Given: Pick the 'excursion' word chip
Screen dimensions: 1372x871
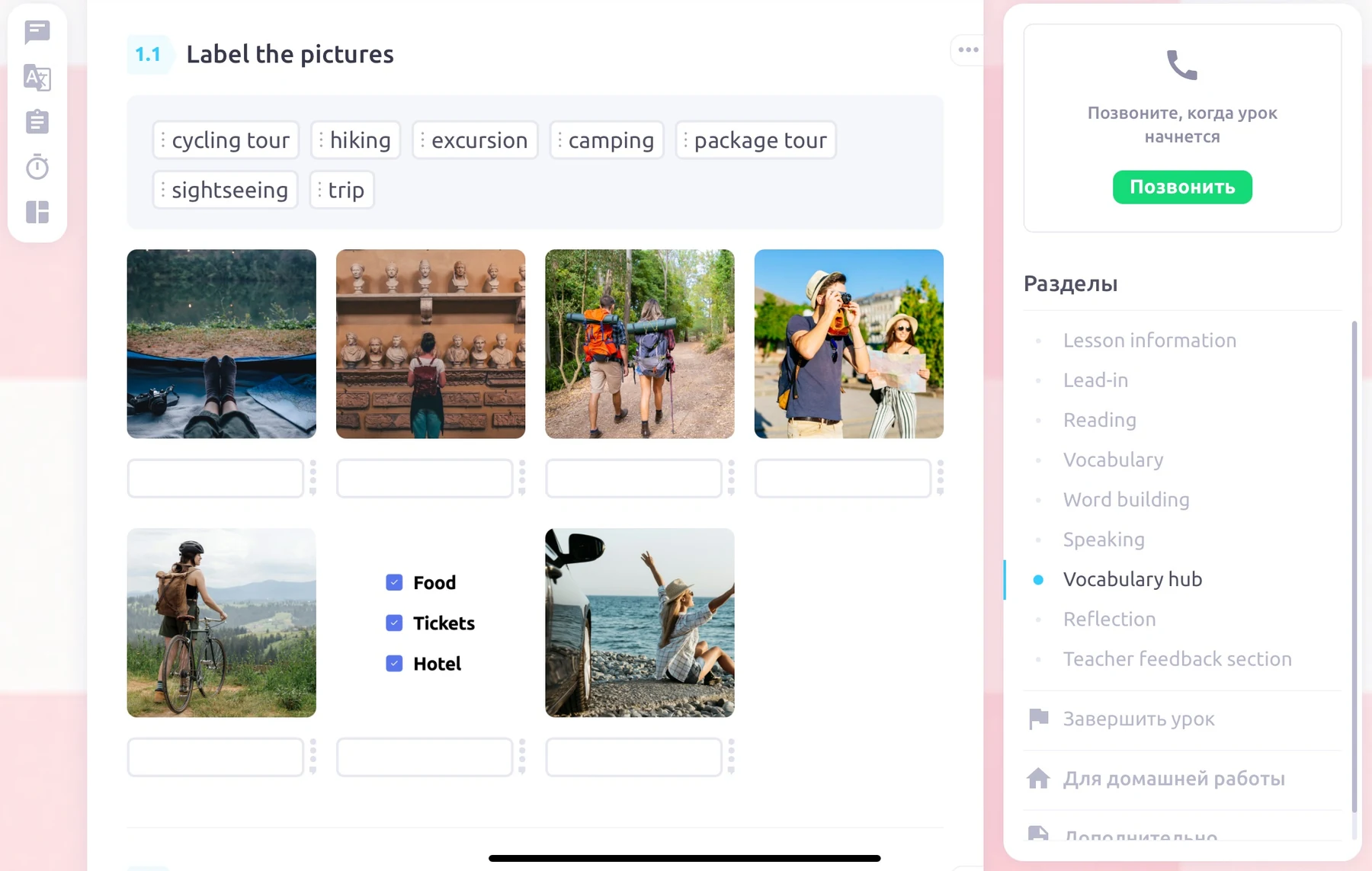Looking at the screenshot, I should [475, 140].
